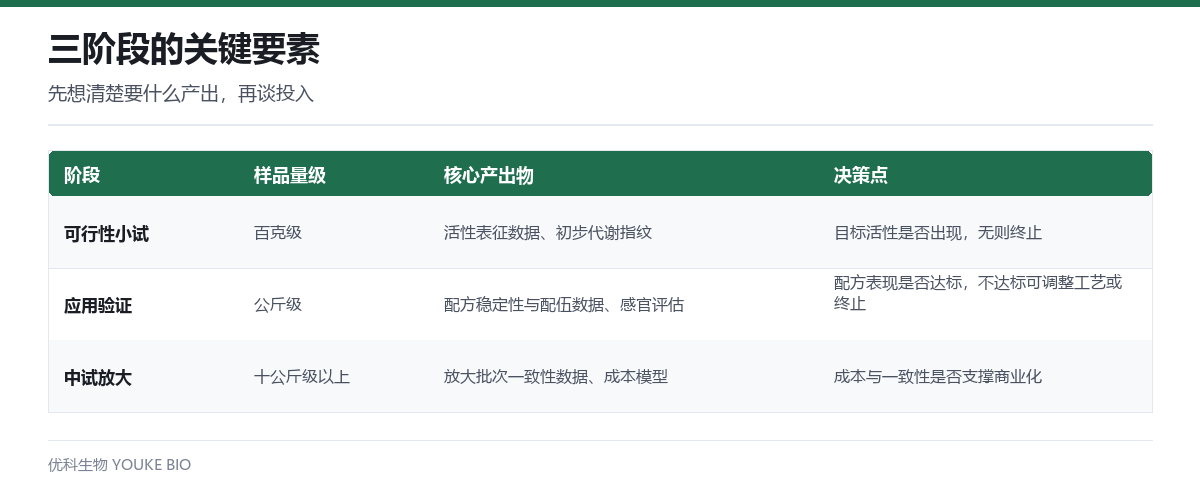Viewport: 1200px width, 502px height.
Task: Click the 核心产出物 column header
Action: pyautogui.click(x=489, y=175)
